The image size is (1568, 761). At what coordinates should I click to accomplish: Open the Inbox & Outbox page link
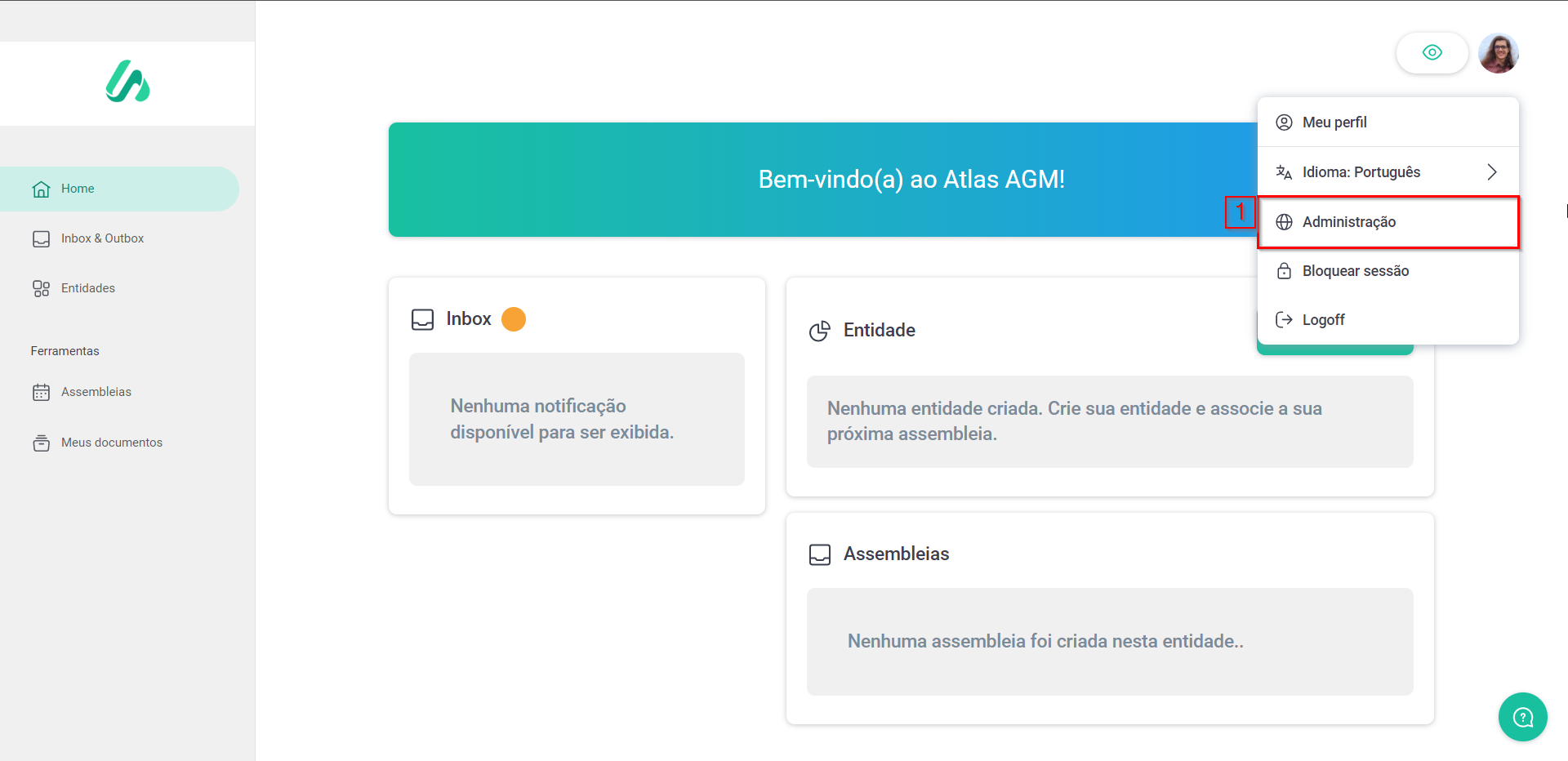102,238
